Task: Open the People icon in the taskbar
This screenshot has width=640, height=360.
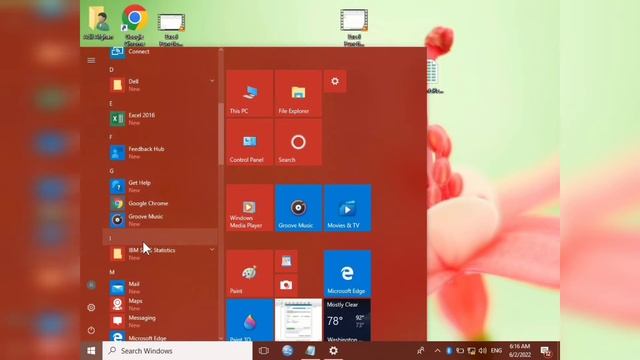Action: click(x=420, y=351)
